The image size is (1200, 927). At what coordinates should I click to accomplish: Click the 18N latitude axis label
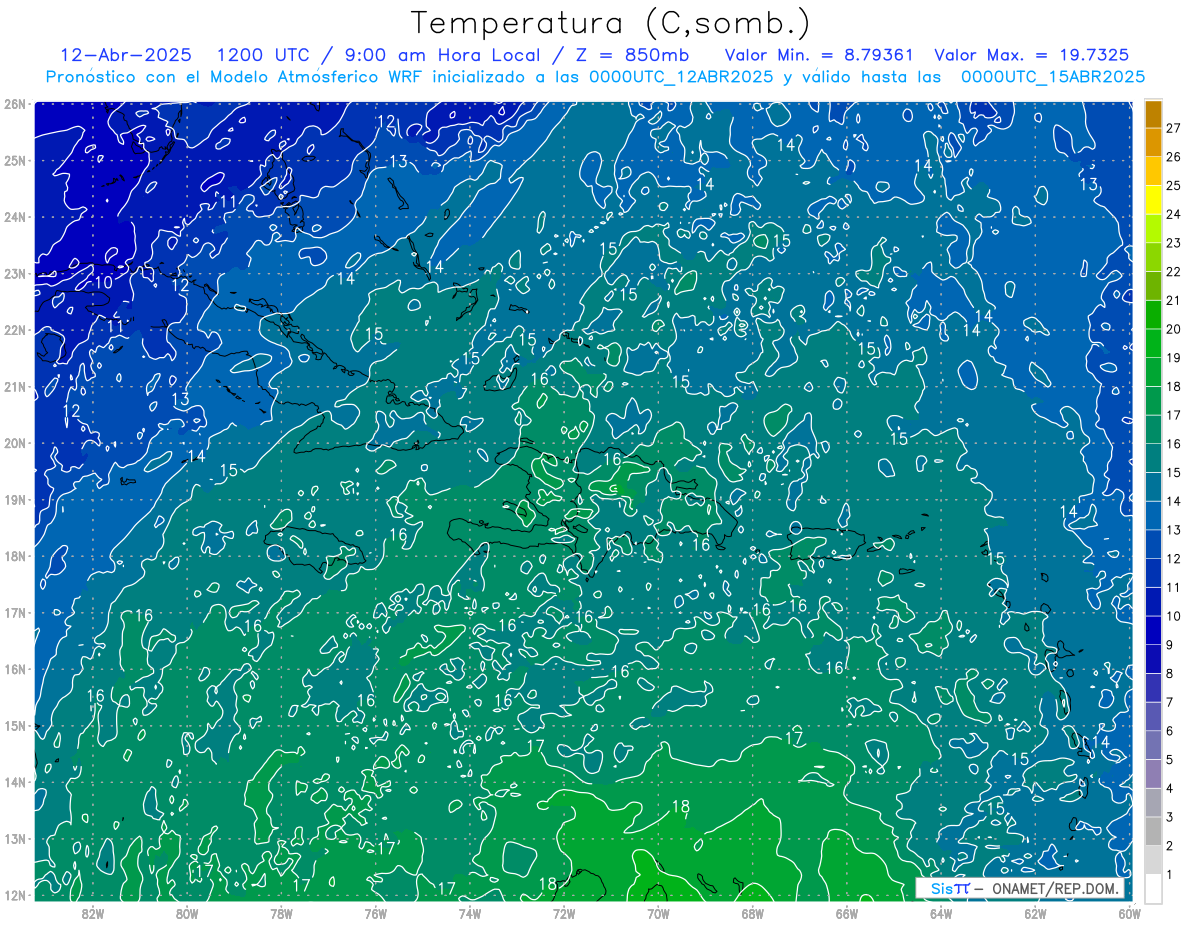(14, 556)
